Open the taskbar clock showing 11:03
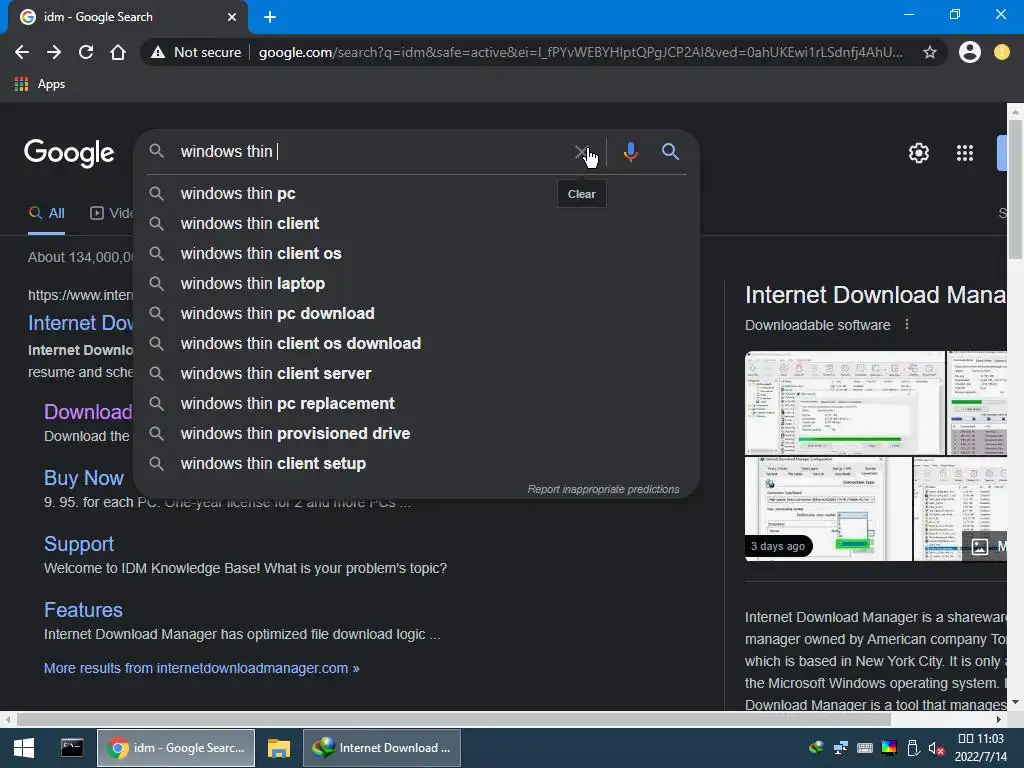1024x768 pixels. (x=980, y=748)
